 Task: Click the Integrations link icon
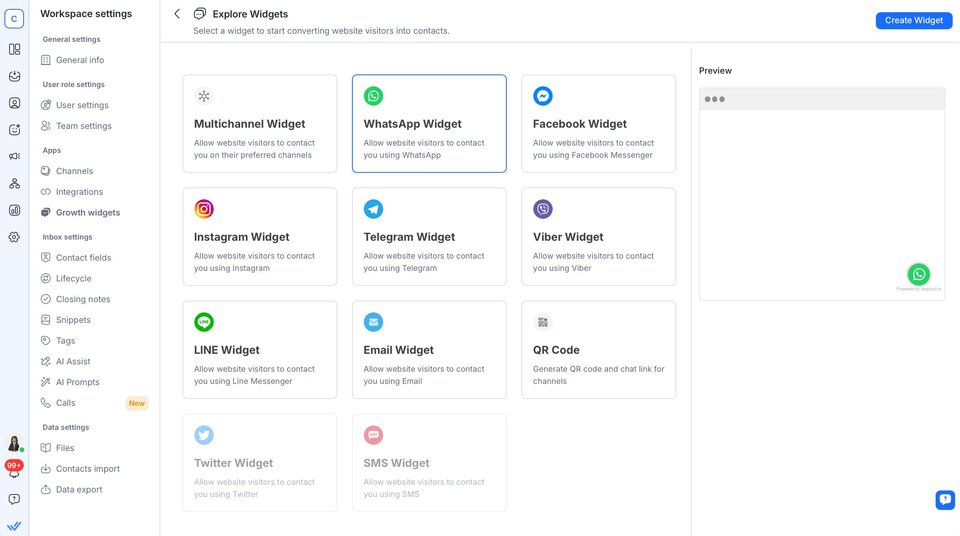click(x=45, y=192)
